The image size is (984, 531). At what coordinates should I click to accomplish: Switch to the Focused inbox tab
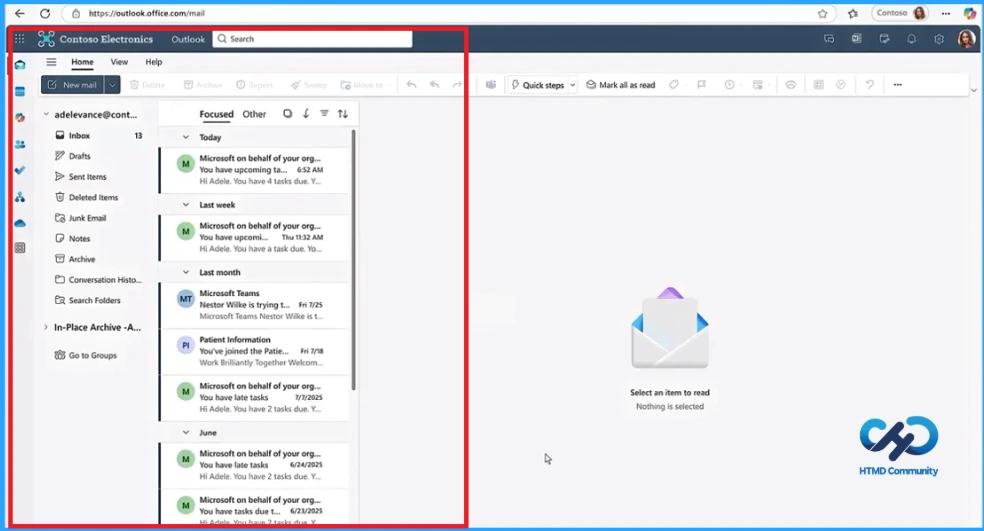[217, 114]
